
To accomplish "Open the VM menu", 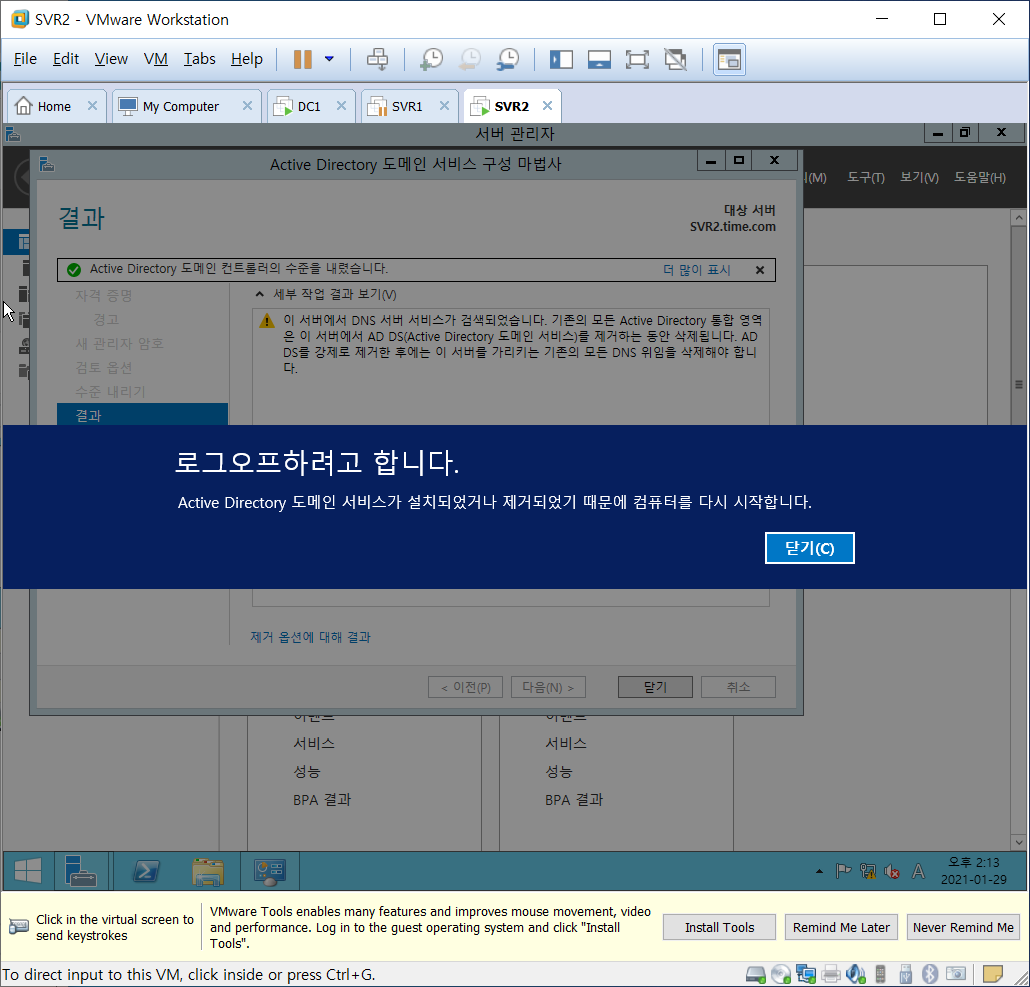I will point(156,59).
